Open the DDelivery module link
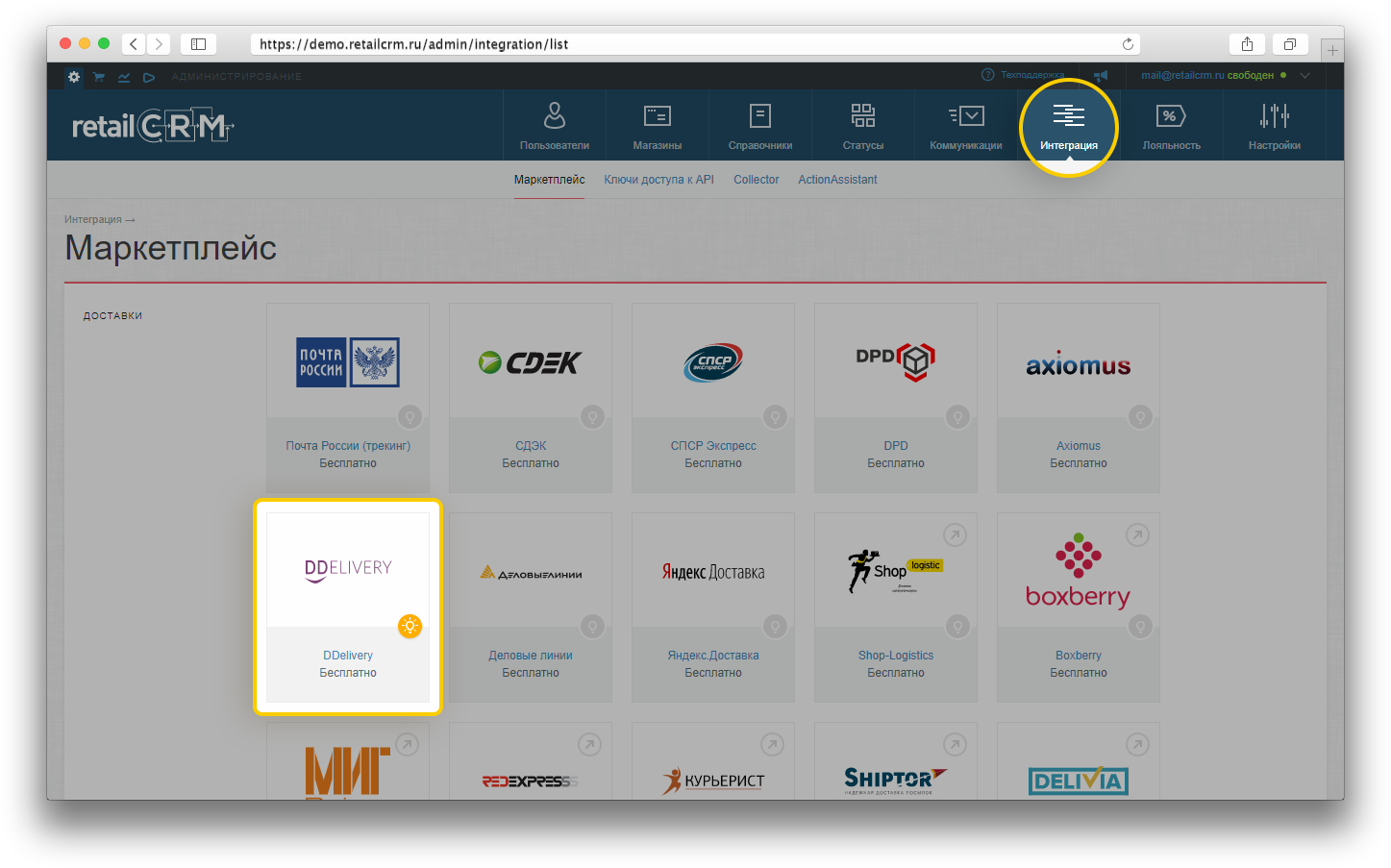The height and width of the screenshot is (868, 1391). click(348, 656)
